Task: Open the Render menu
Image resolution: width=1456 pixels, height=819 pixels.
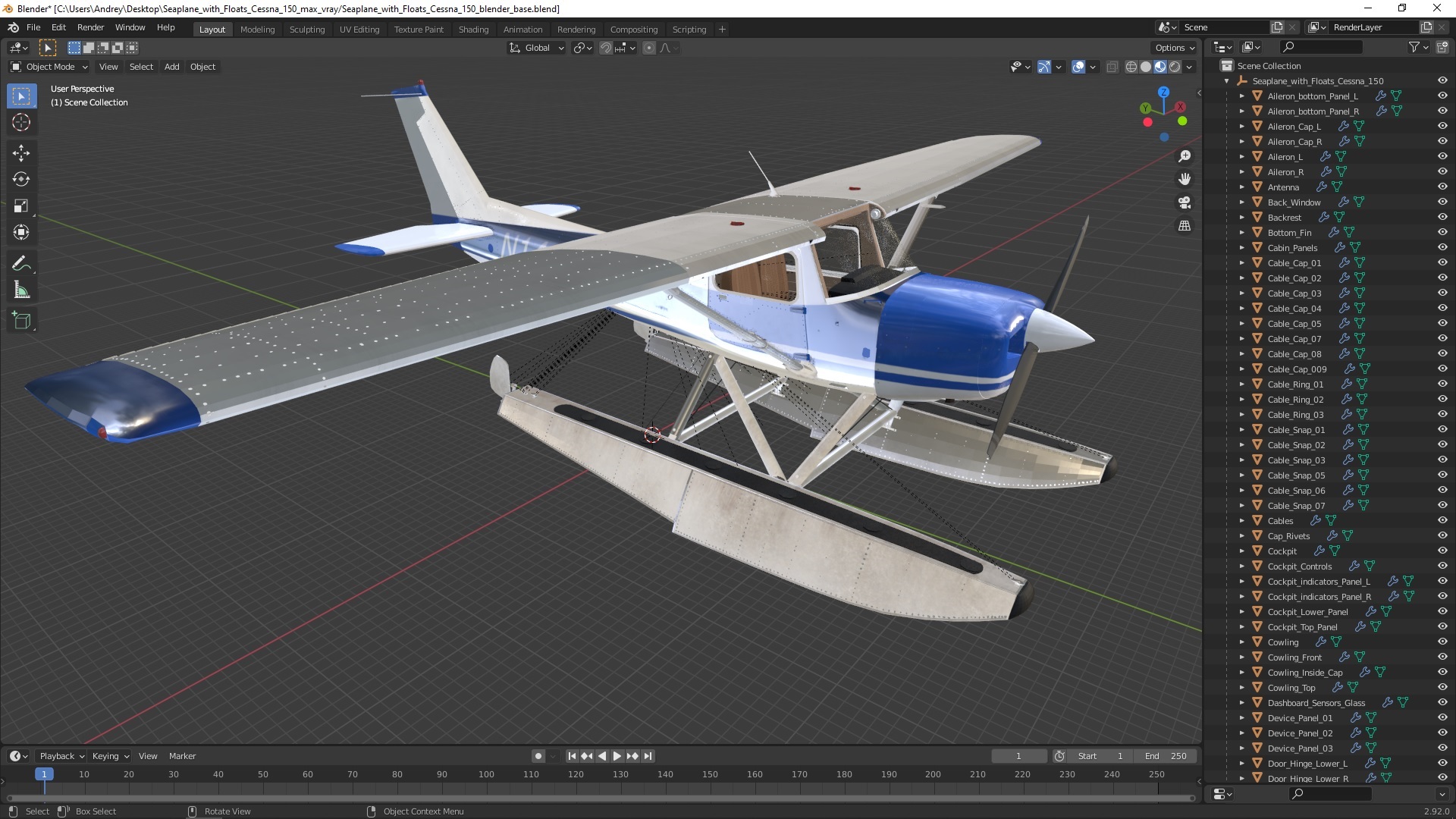Action: tap(90, 27)
